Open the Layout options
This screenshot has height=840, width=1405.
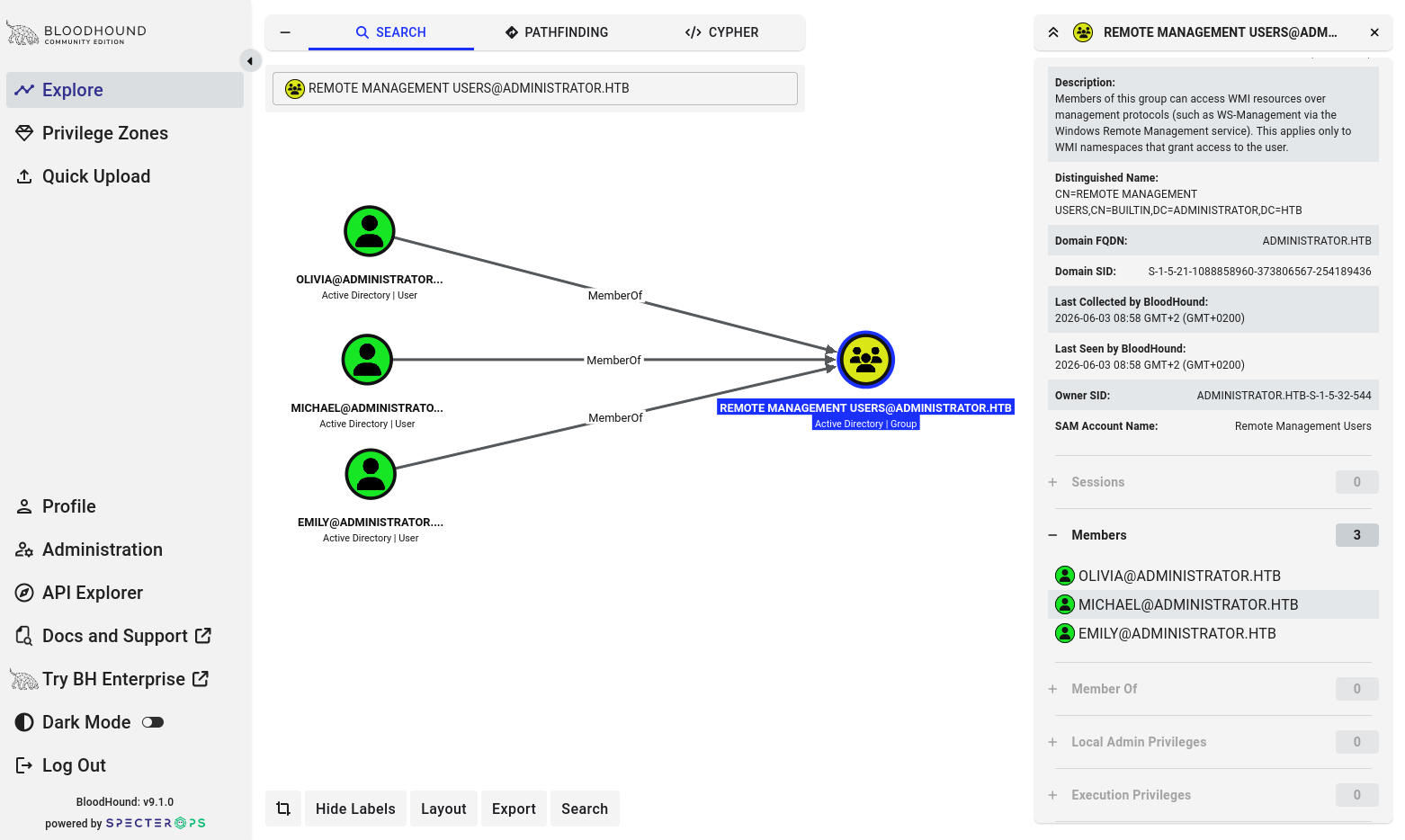pyautogui.click(x=443, y=809)
